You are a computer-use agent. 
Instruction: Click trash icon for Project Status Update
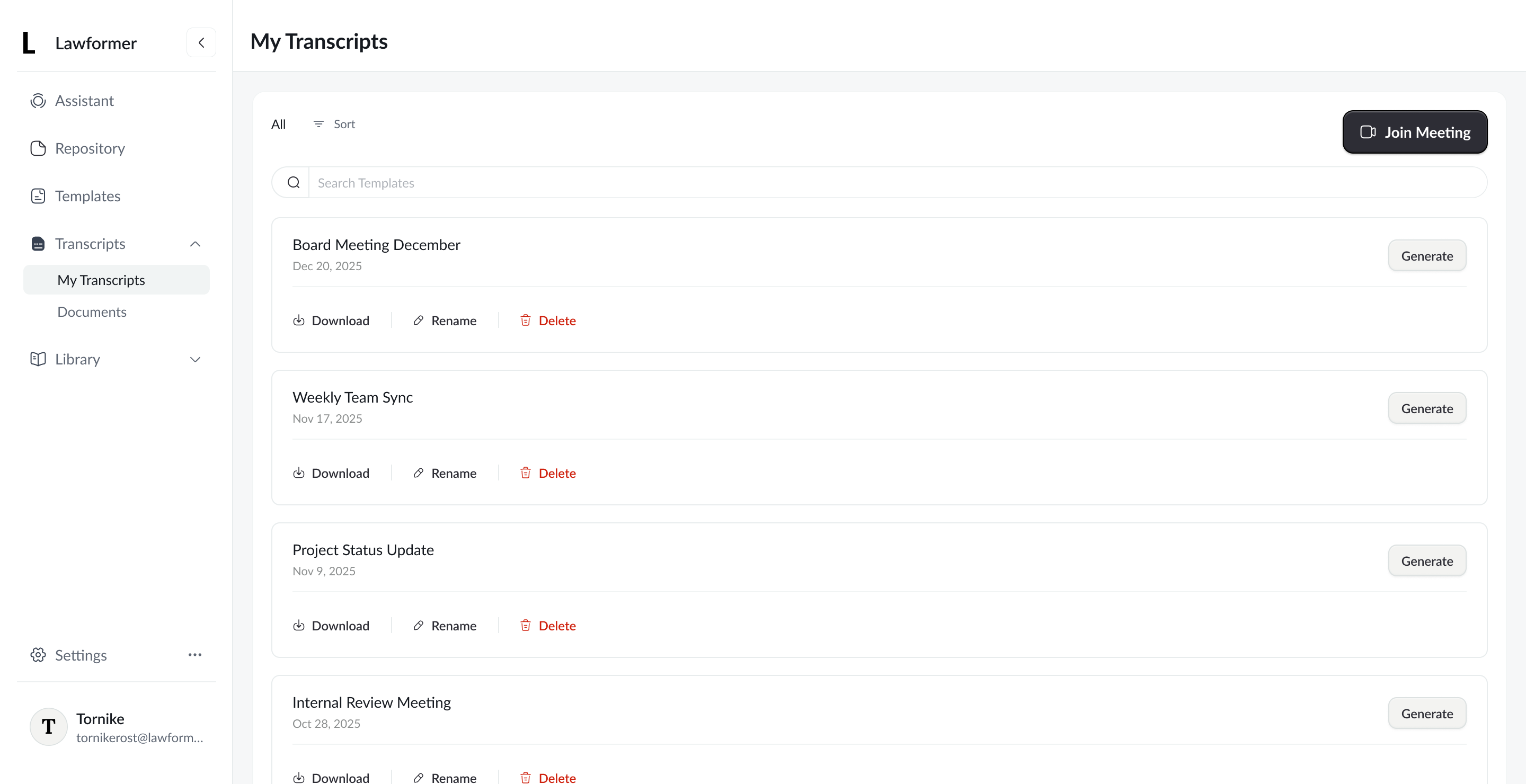pyautogui.click(x=526, y=625)
